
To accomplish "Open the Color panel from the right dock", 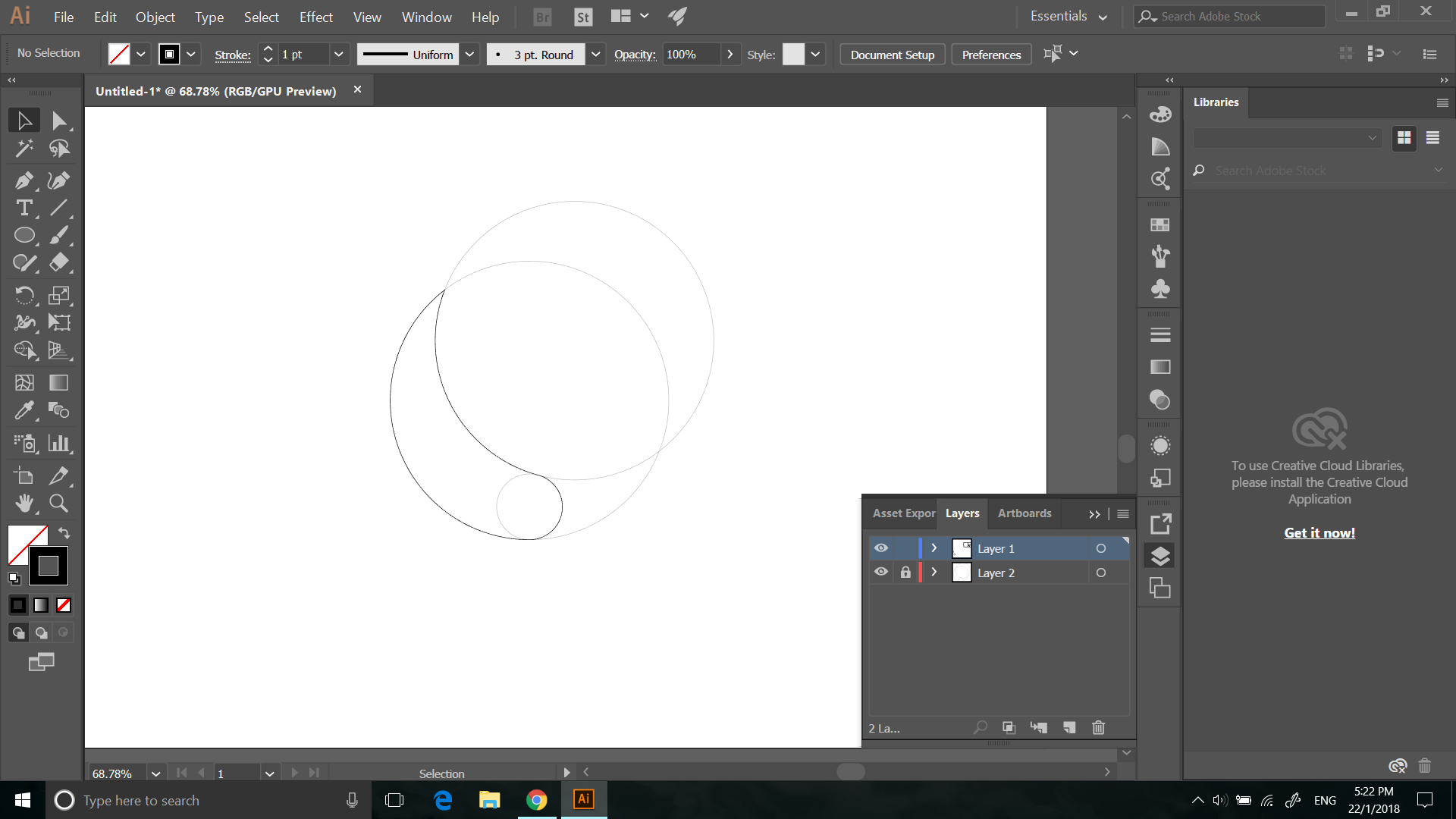I will (1159, 114).
